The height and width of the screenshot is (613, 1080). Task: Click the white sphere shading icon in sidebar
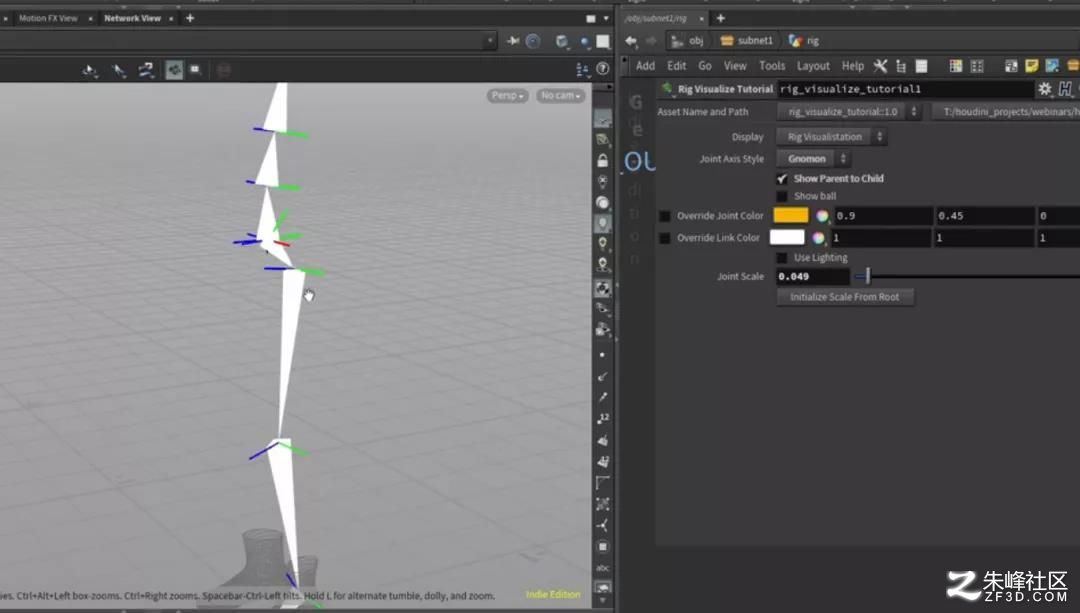point(603,202)
